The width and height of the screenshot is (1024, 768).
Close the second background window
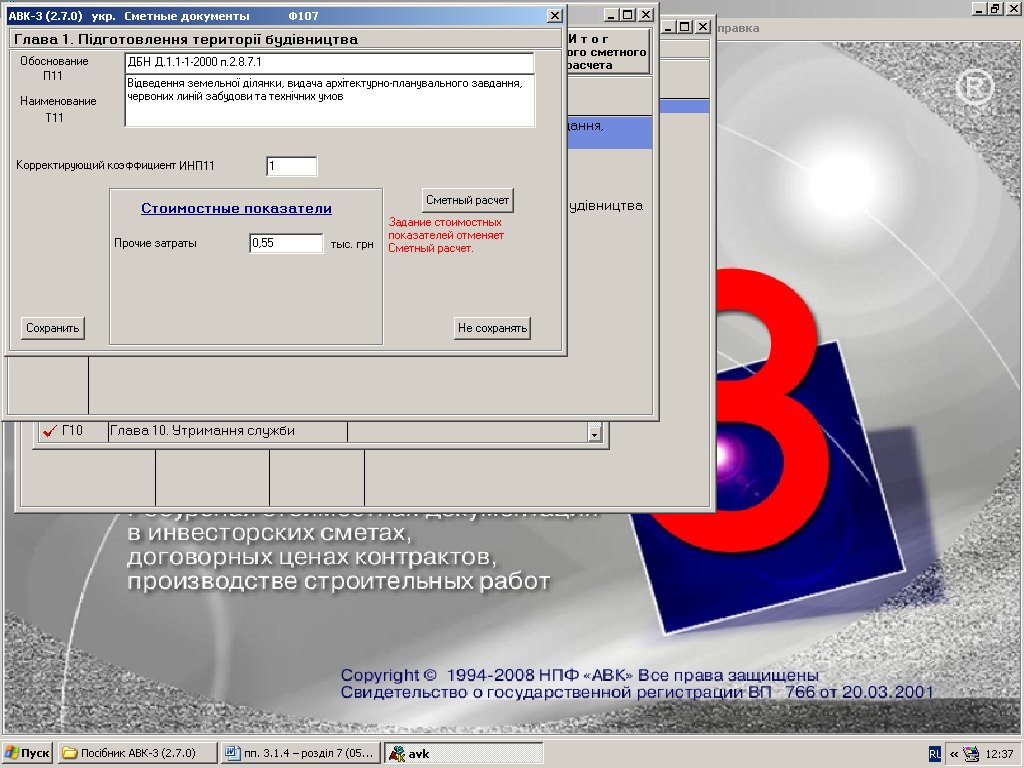645,14
